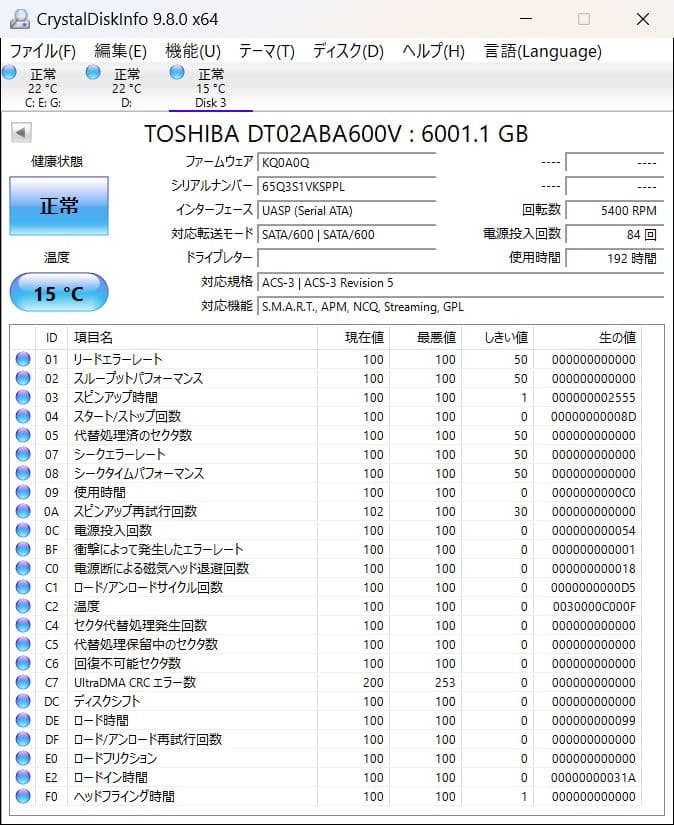Click blue status orb for attribute 02
This screenshot has width=674, height=825.
[x=23, y=378]
